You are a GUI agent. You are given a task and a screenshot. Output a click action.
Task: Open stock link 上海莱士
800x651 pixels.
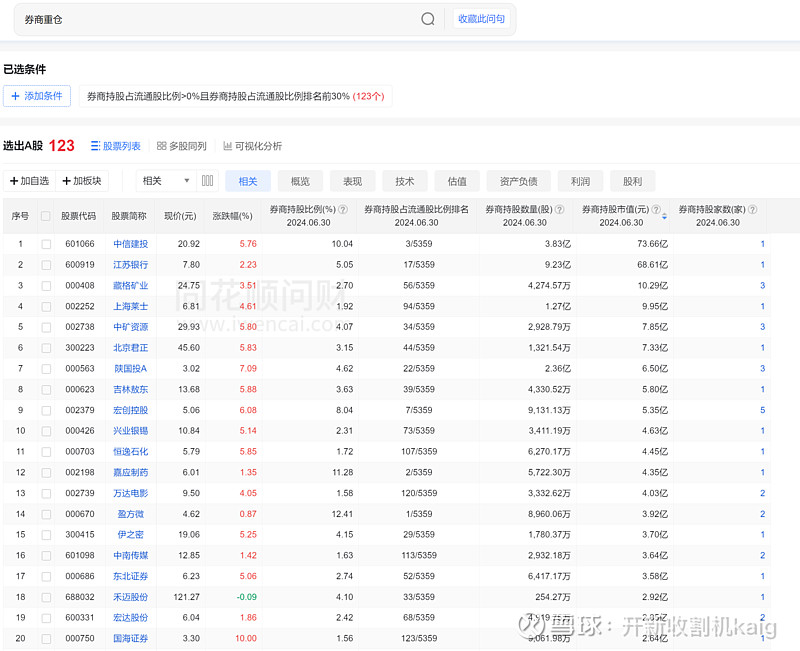tap(131, 307)
